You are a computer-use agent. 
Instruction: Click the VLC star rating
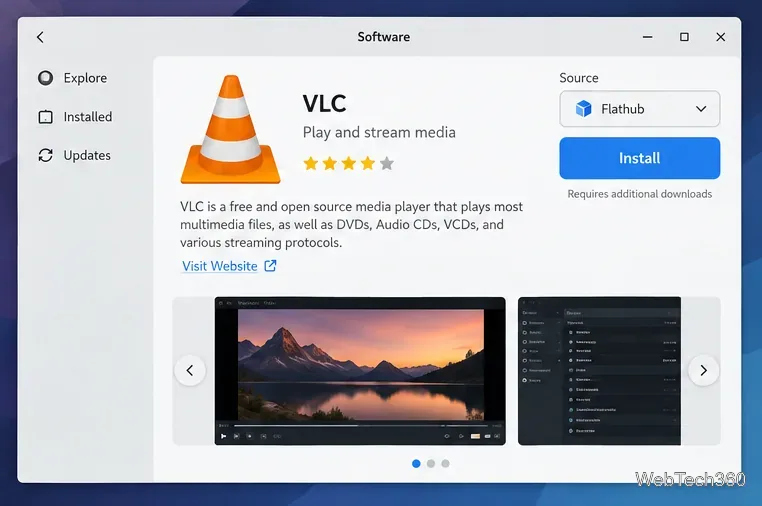click(x=348, y=163)
